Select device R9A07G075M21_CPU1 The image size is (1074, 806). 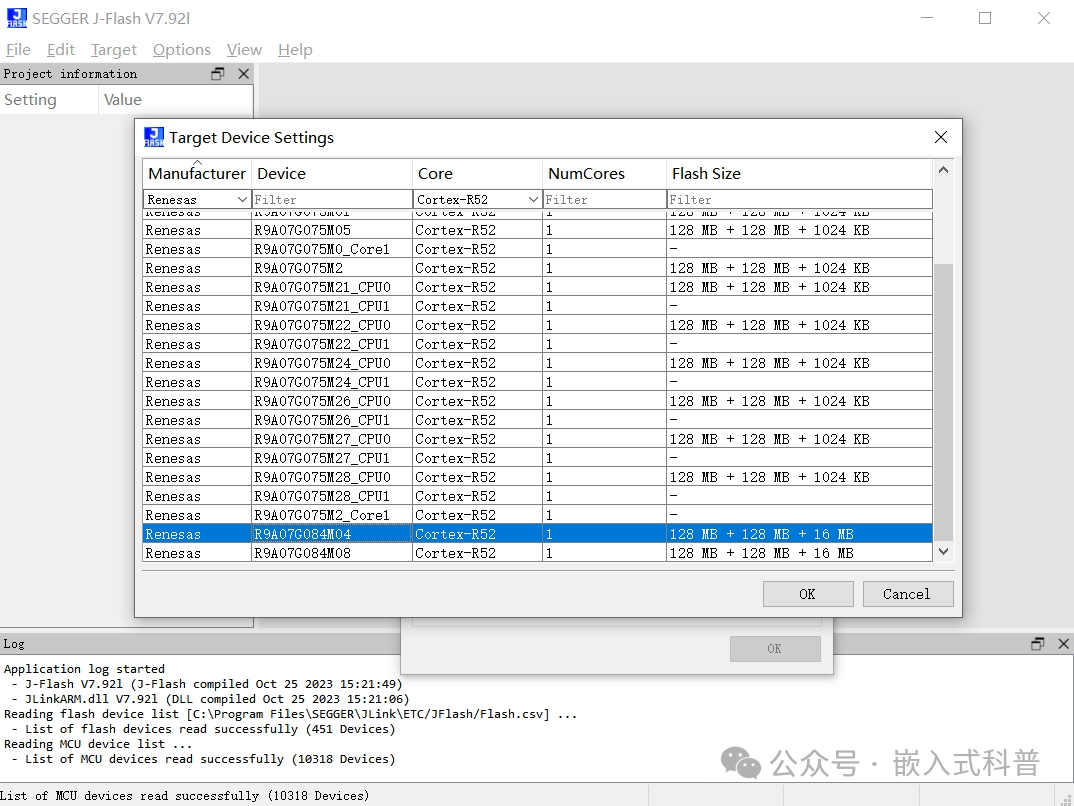(537, 306)
